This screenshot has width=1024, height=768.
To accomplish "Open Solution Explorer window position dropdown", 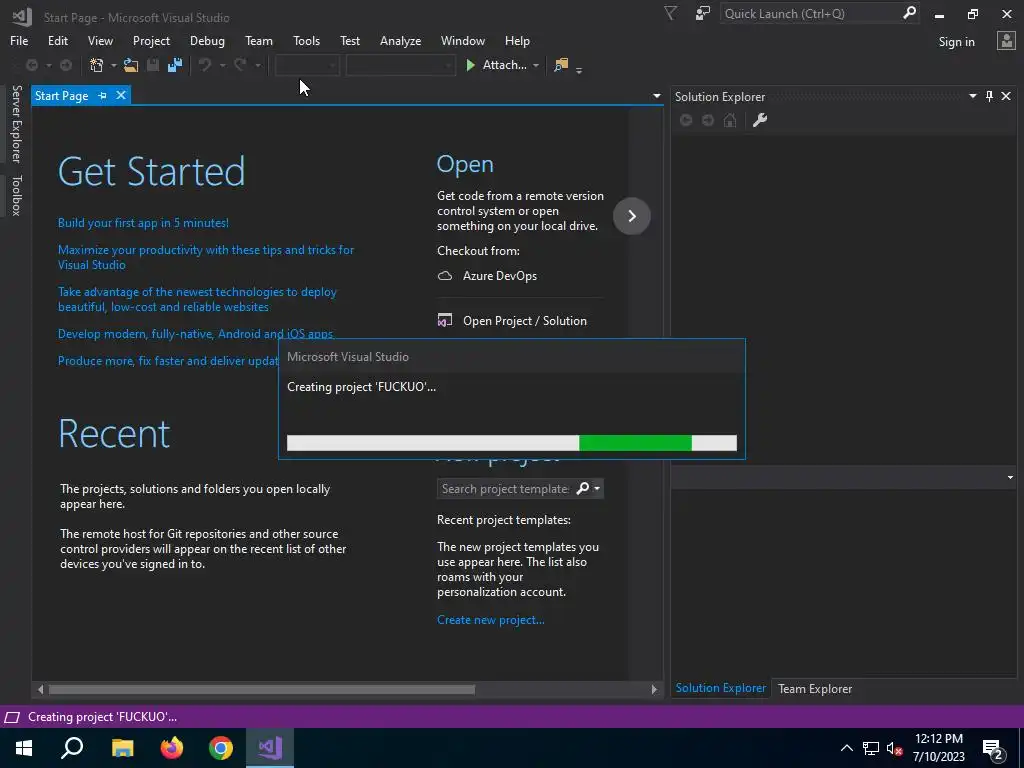I will 972,96.
